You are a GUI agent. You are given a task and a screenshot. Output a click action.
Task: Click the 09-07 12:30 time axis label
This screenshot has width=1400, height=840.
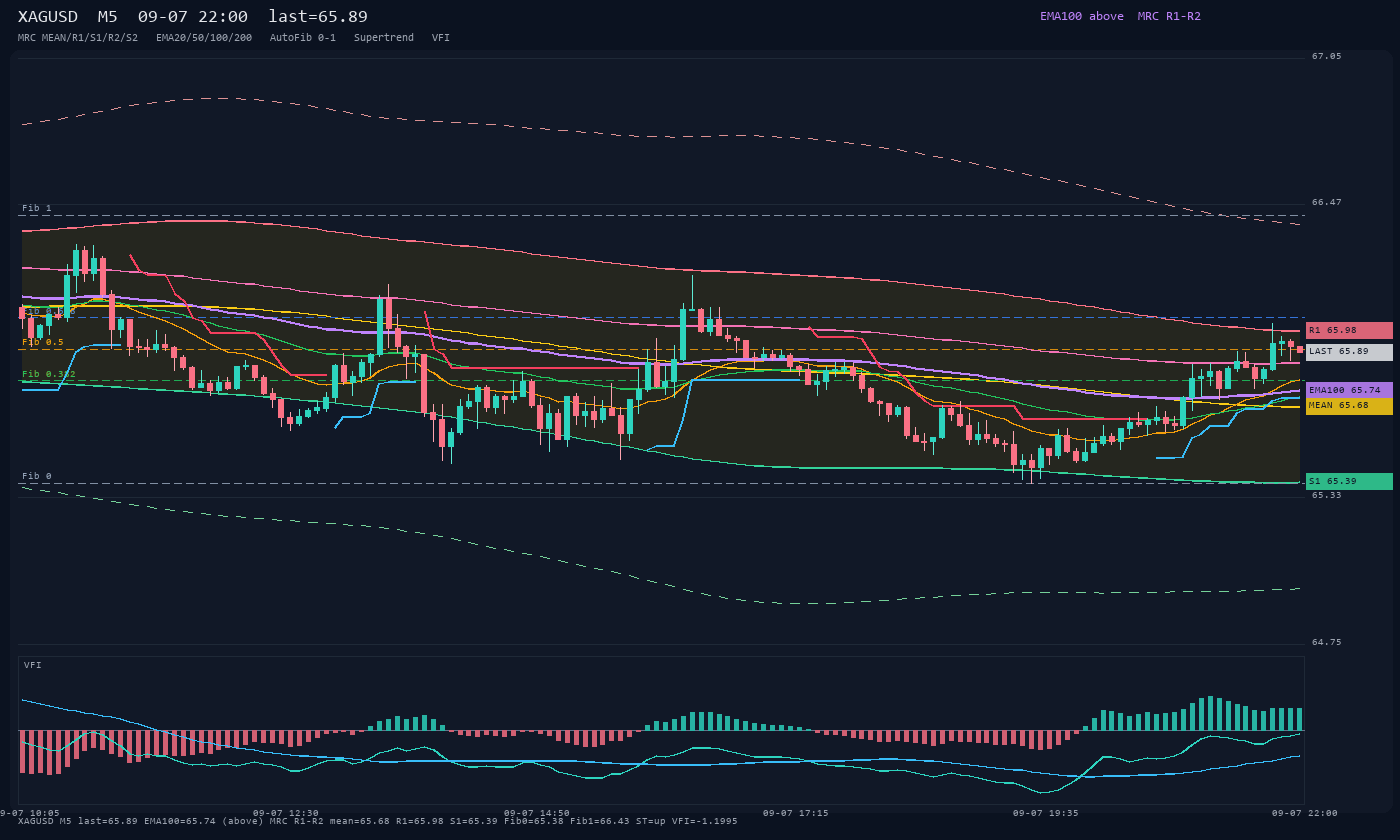(286, 813)
